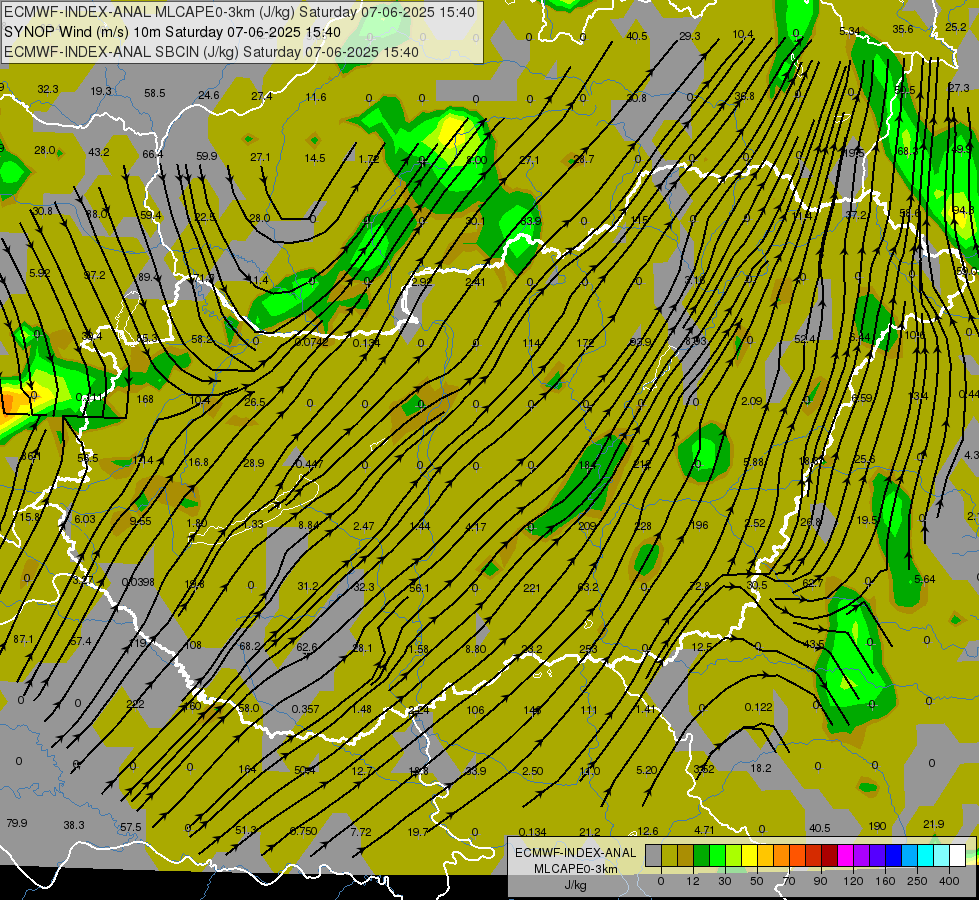979x900 pixels.
Task: Click the map value 228
Action: [x=643, y=527]
